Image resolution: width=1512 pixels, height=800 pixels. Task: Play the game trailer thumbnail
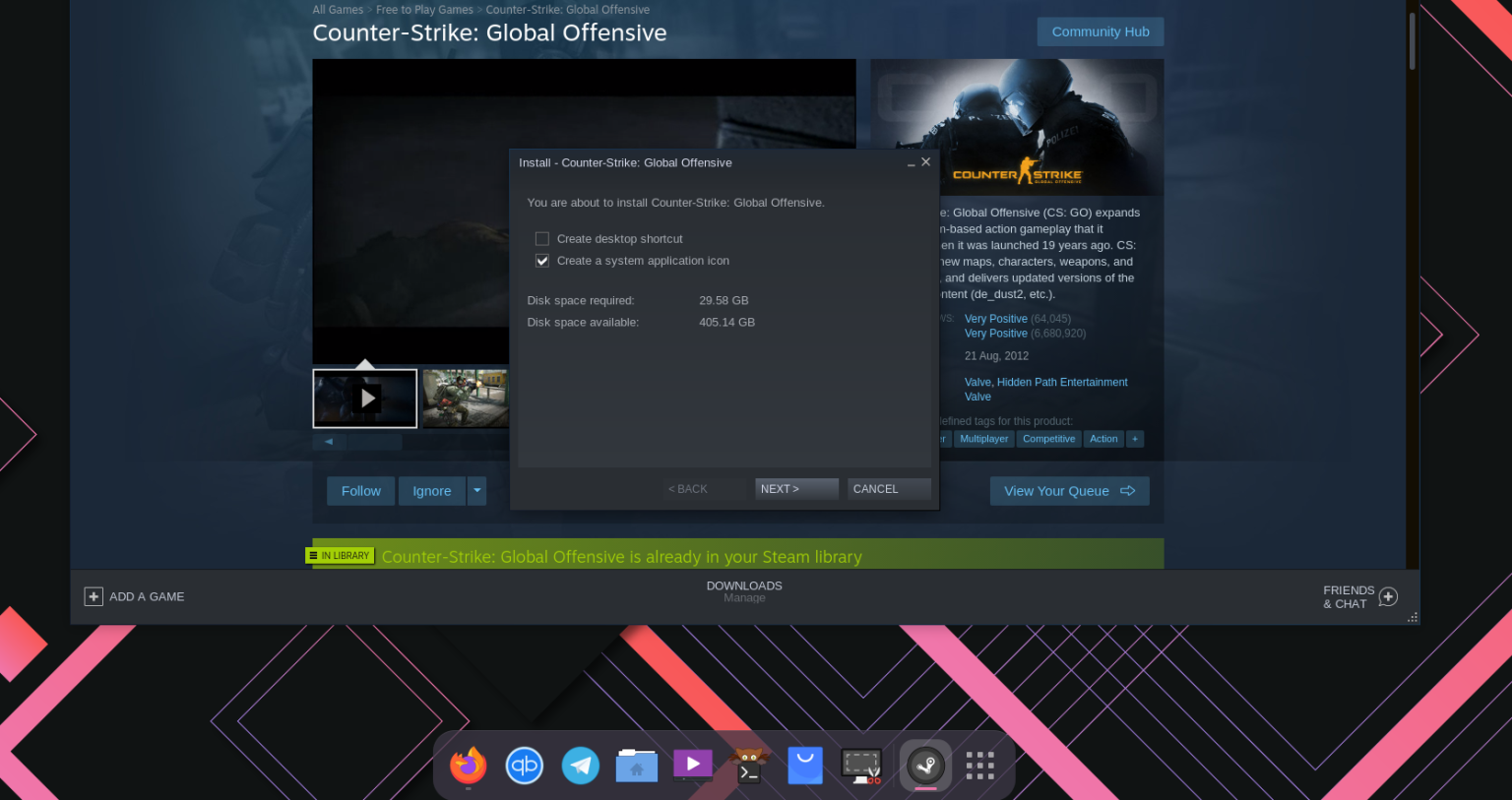pyautogui.click(x=365, y=399)
